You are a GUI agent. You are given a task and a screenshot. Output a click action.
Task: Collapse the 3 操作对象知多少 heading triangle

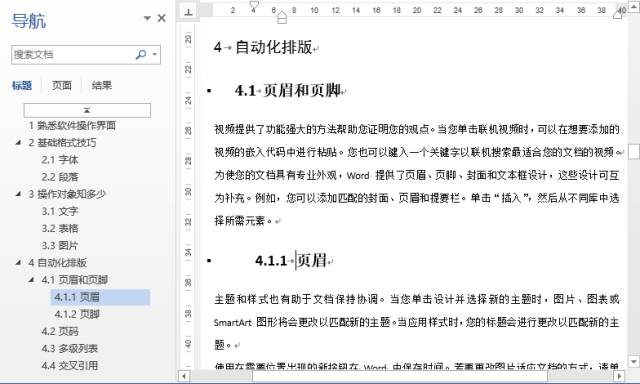point(18,194)
